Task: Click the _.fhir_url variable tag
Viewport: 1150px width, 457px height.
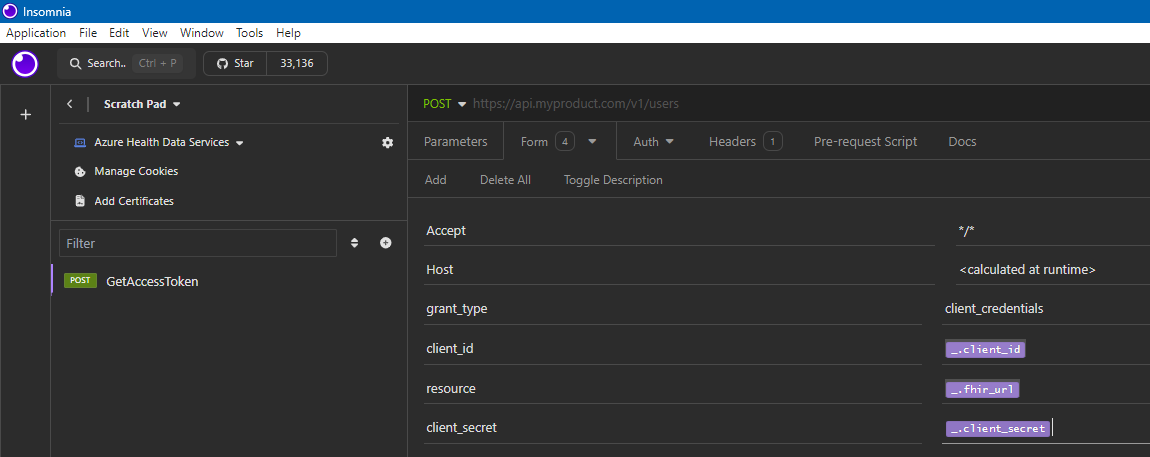Action: click(982, 389)
